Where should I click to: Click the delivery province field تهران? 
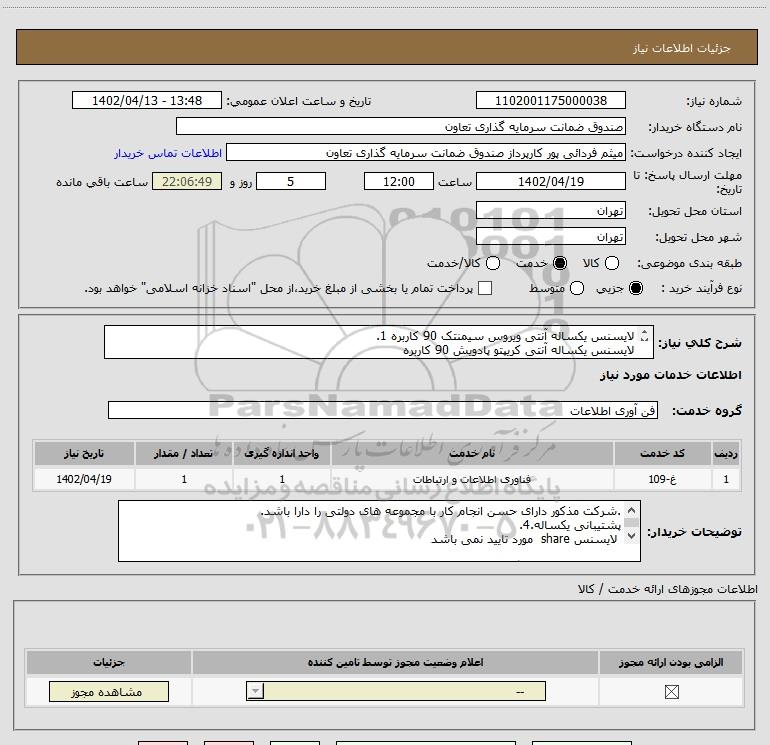coord(550,210)
